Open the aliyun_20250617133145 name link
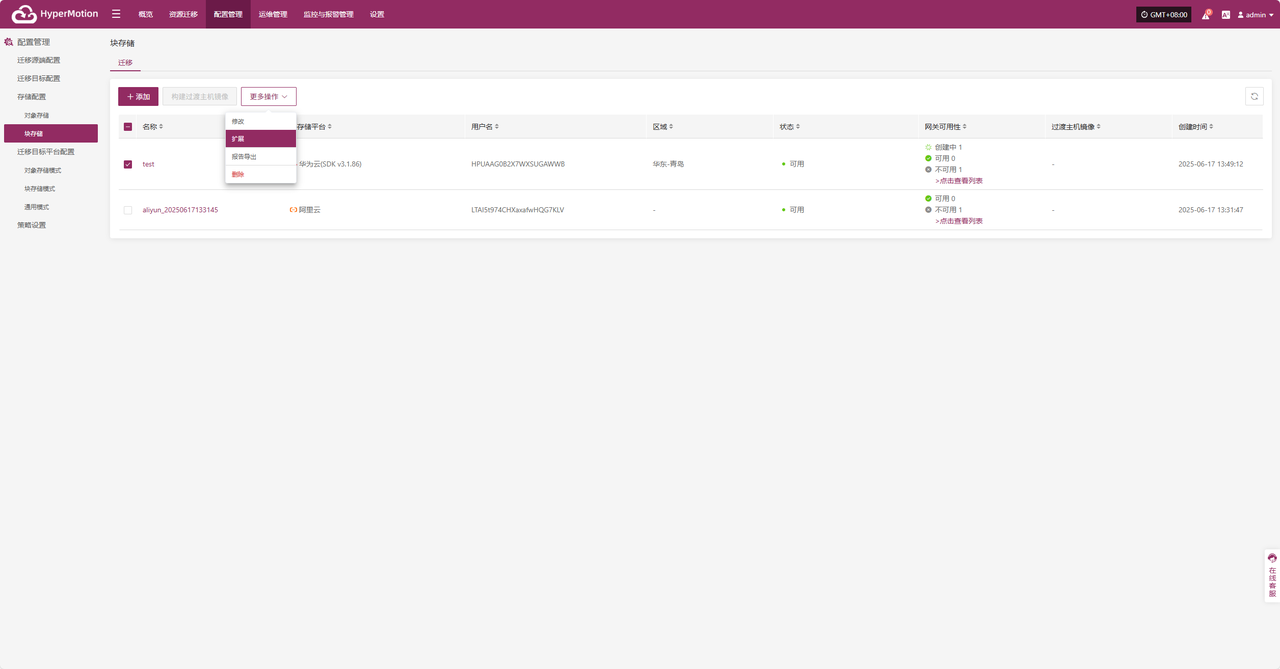The image size is (1280, 669). click(x=180, y=210)
